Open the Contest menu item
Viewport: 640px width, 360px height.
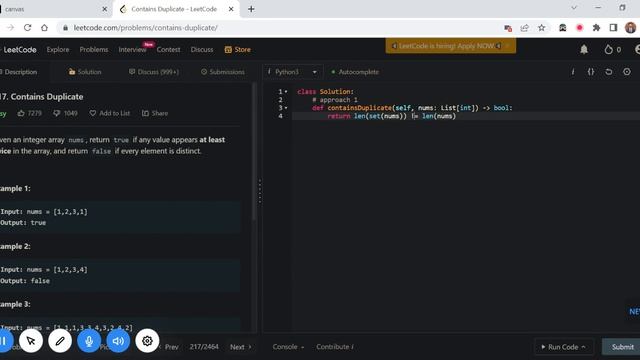coord(168,49)
